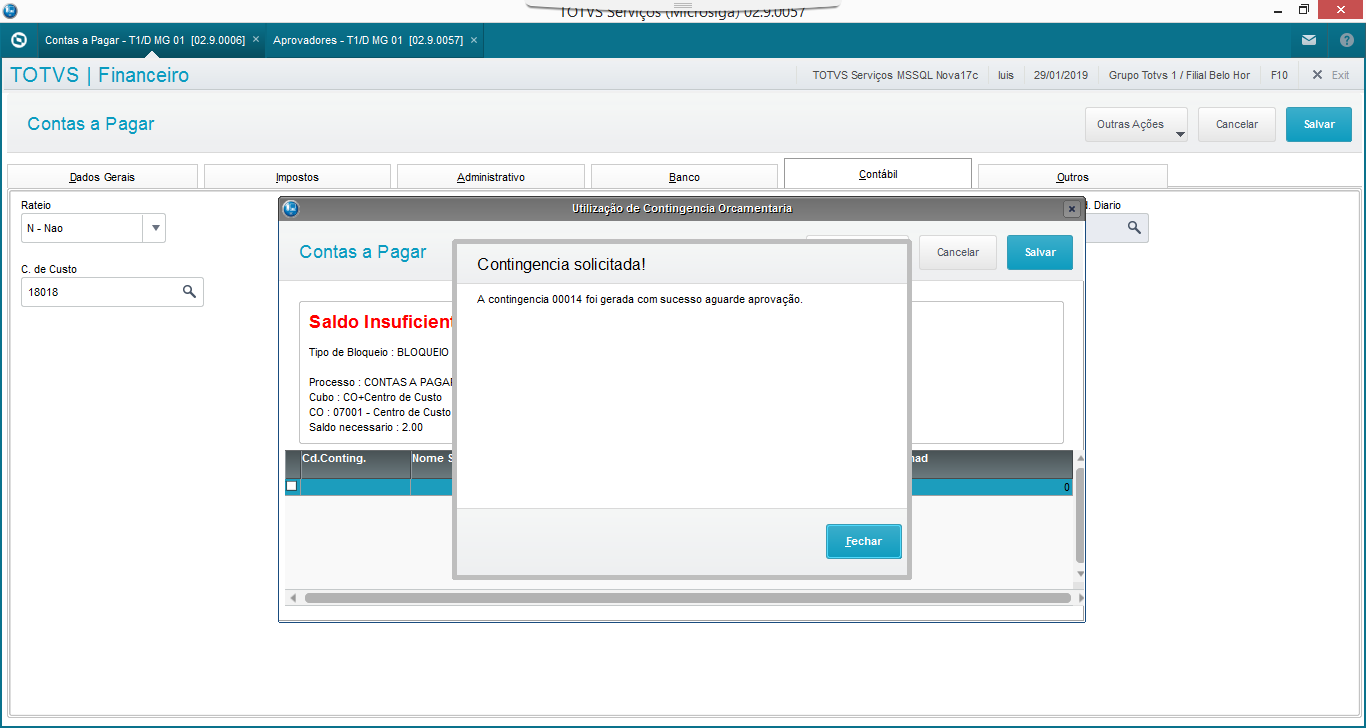This screenshot has width=1366, height=728.
Task: Click the TOTVS logo icon in the tab bar
Action: (x=18, y=40)
